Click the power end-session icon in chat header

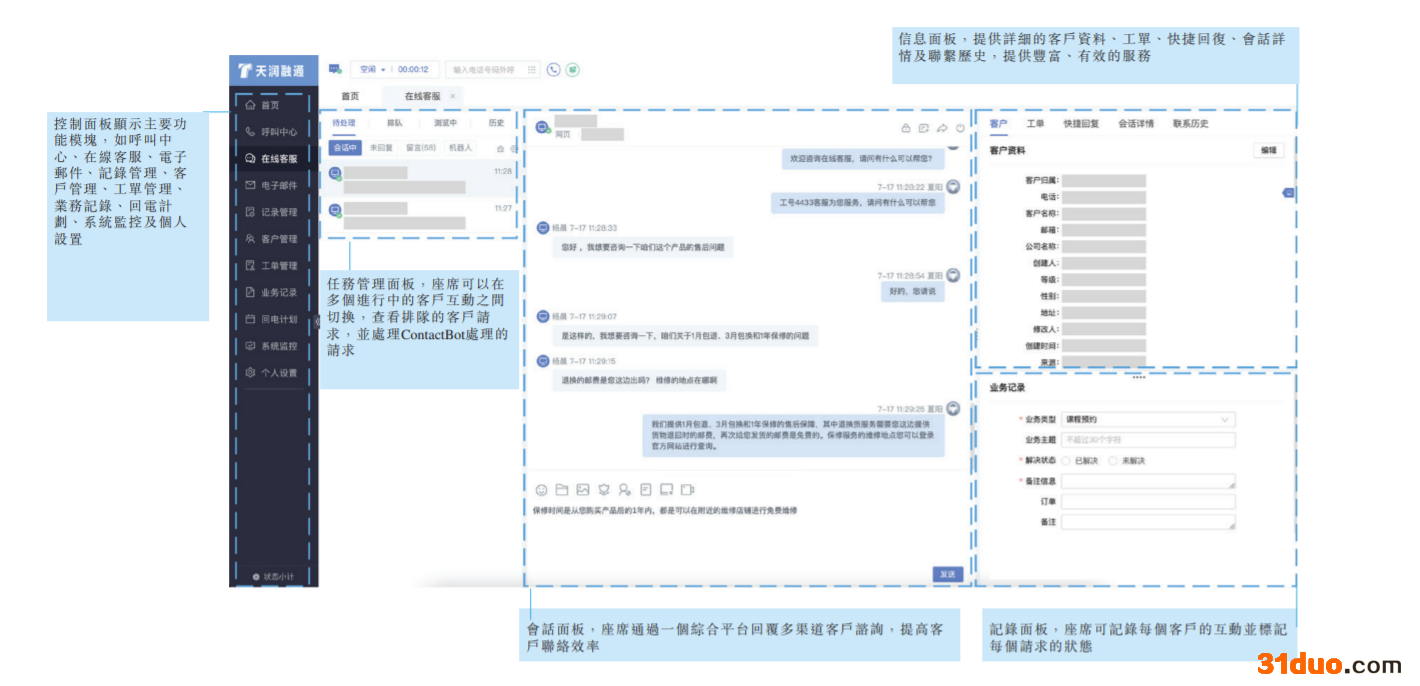coord(960,128)
